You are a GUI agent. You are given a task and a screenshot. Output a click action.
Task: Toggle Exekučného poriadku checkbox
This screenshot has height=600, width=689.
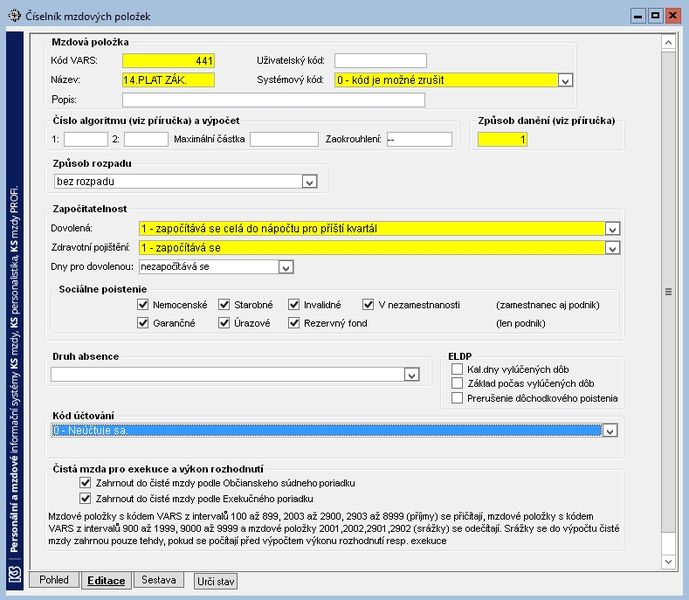85,498
